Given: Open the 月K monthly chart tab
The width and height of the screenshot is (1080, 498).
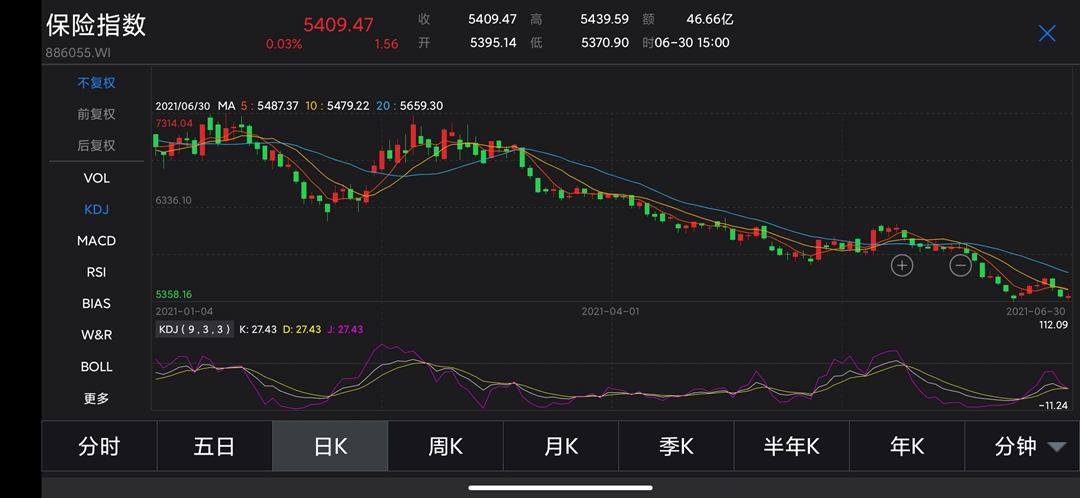Looking at the screenshot, I should [560, 446].
